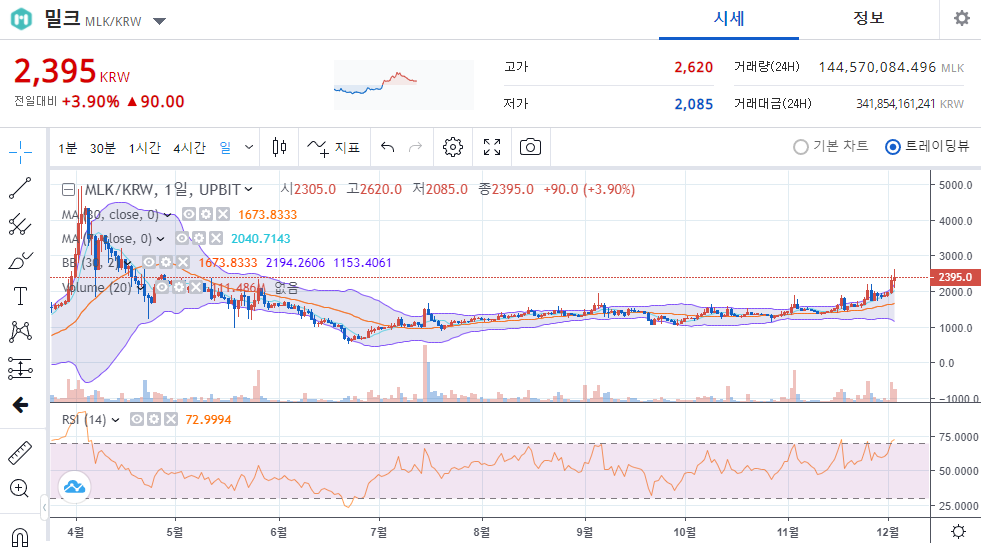Click the 2395.0 current price label
Image resolution: width=981 pixels, height=547 pixels.
point(955,277)
